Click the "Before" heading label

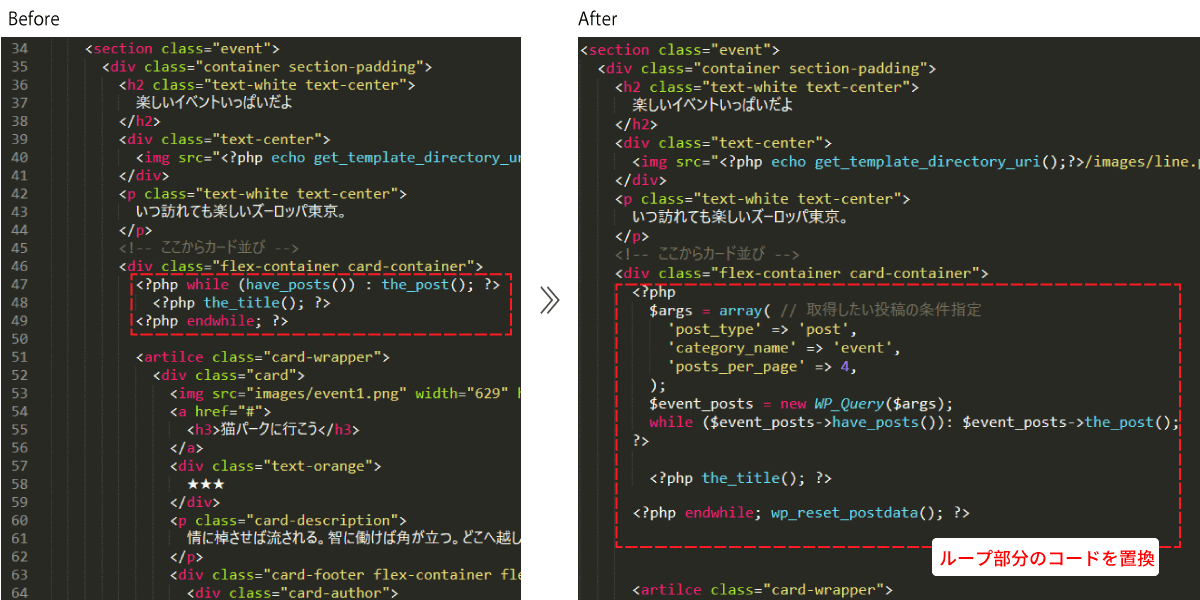34,19
